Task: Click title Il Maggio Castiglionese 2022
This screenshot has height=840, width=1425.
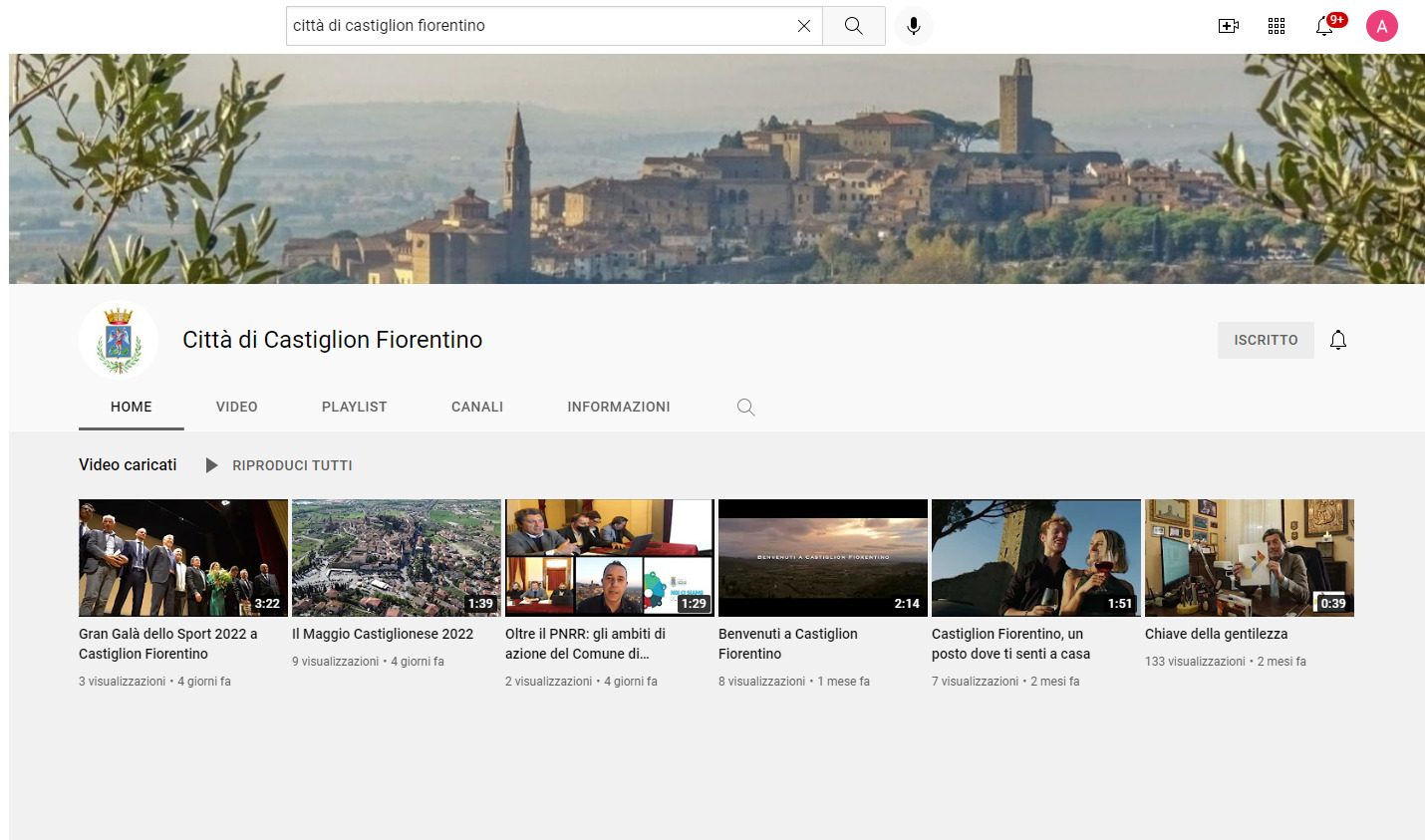Action: [383, 634]
